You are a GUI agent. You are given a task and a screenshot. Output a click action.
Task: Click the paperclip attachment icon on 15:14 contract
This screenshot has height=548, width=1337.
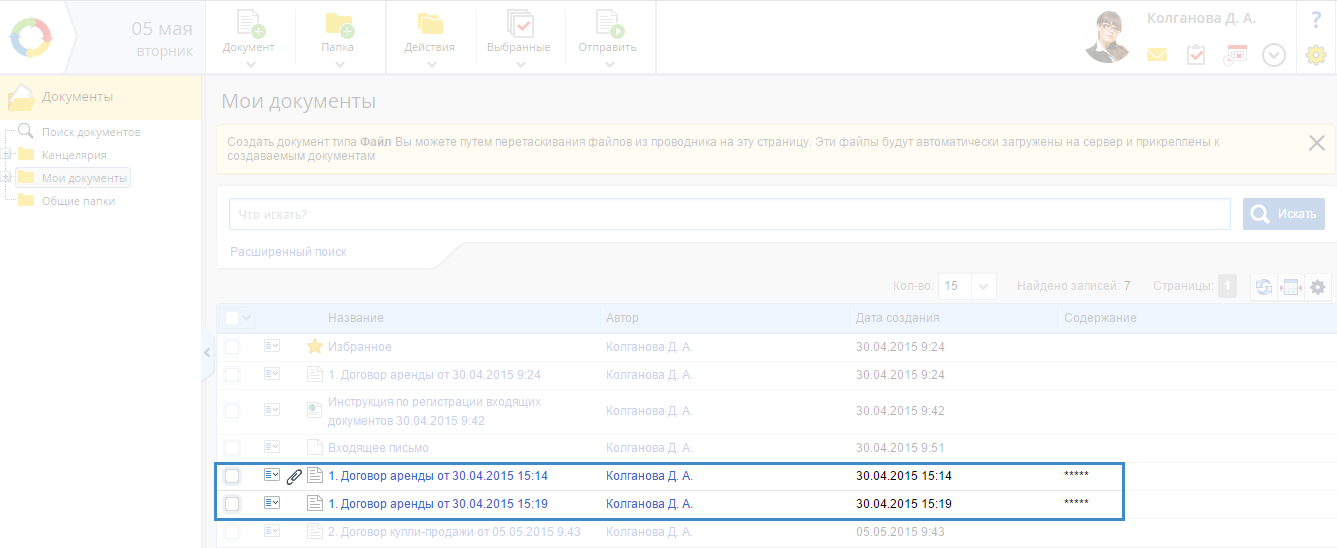[294, 476]
